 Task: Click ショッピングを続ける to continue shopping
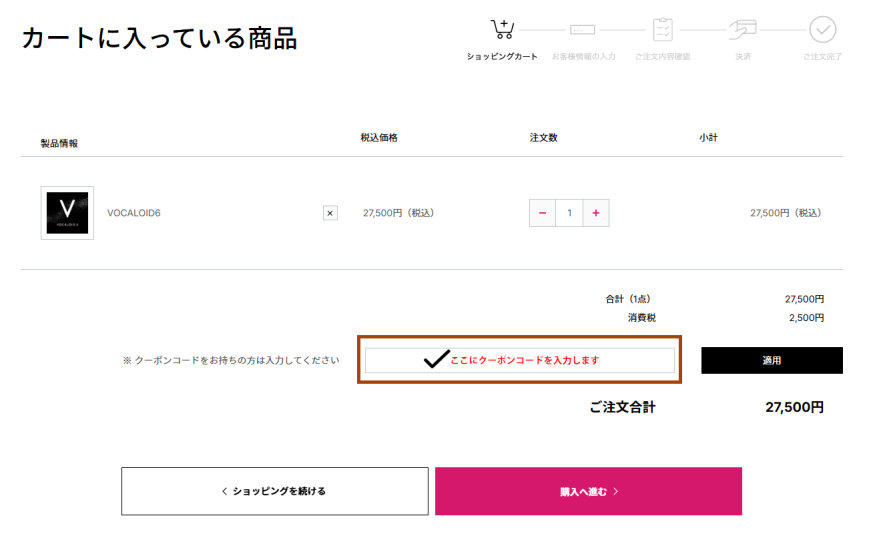tap(275, 491)
